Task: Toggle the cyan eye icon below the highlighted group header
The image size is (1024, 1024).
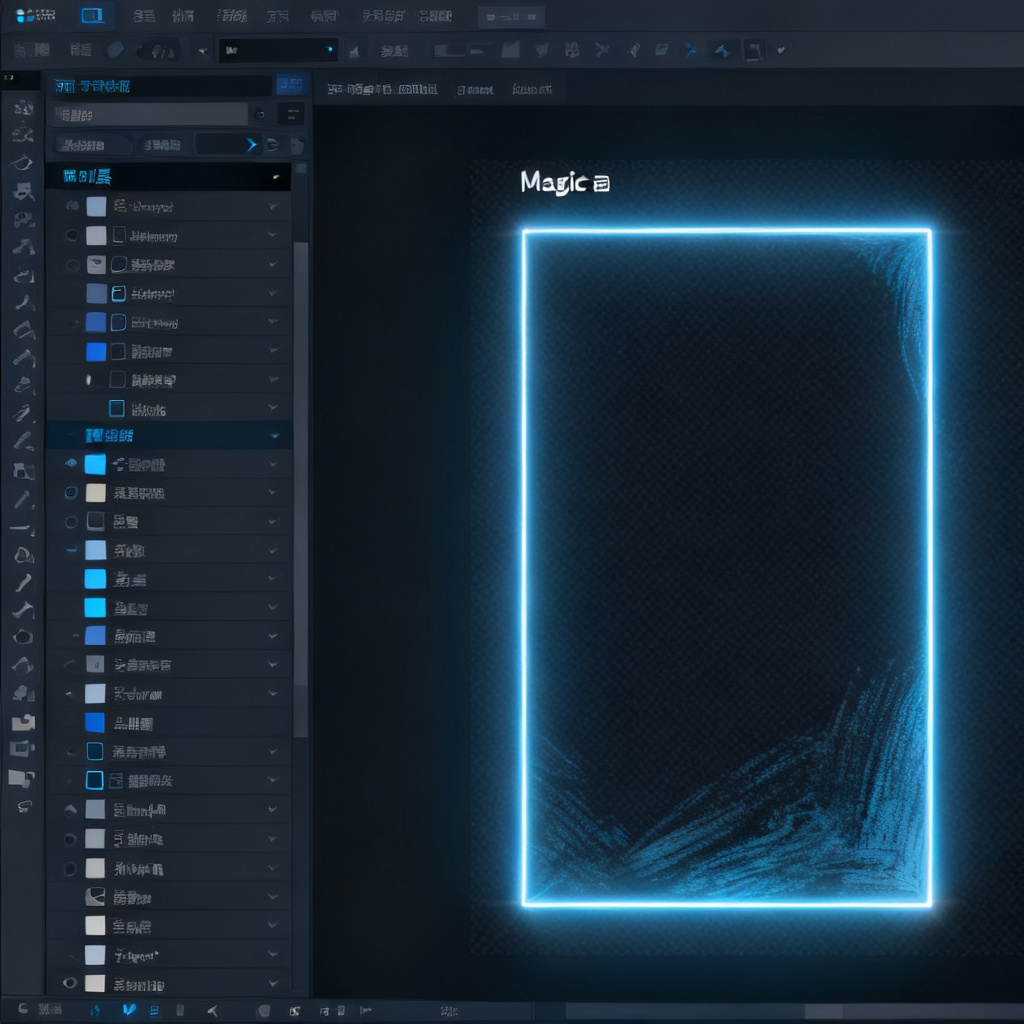Action: [x=71, y=463]
